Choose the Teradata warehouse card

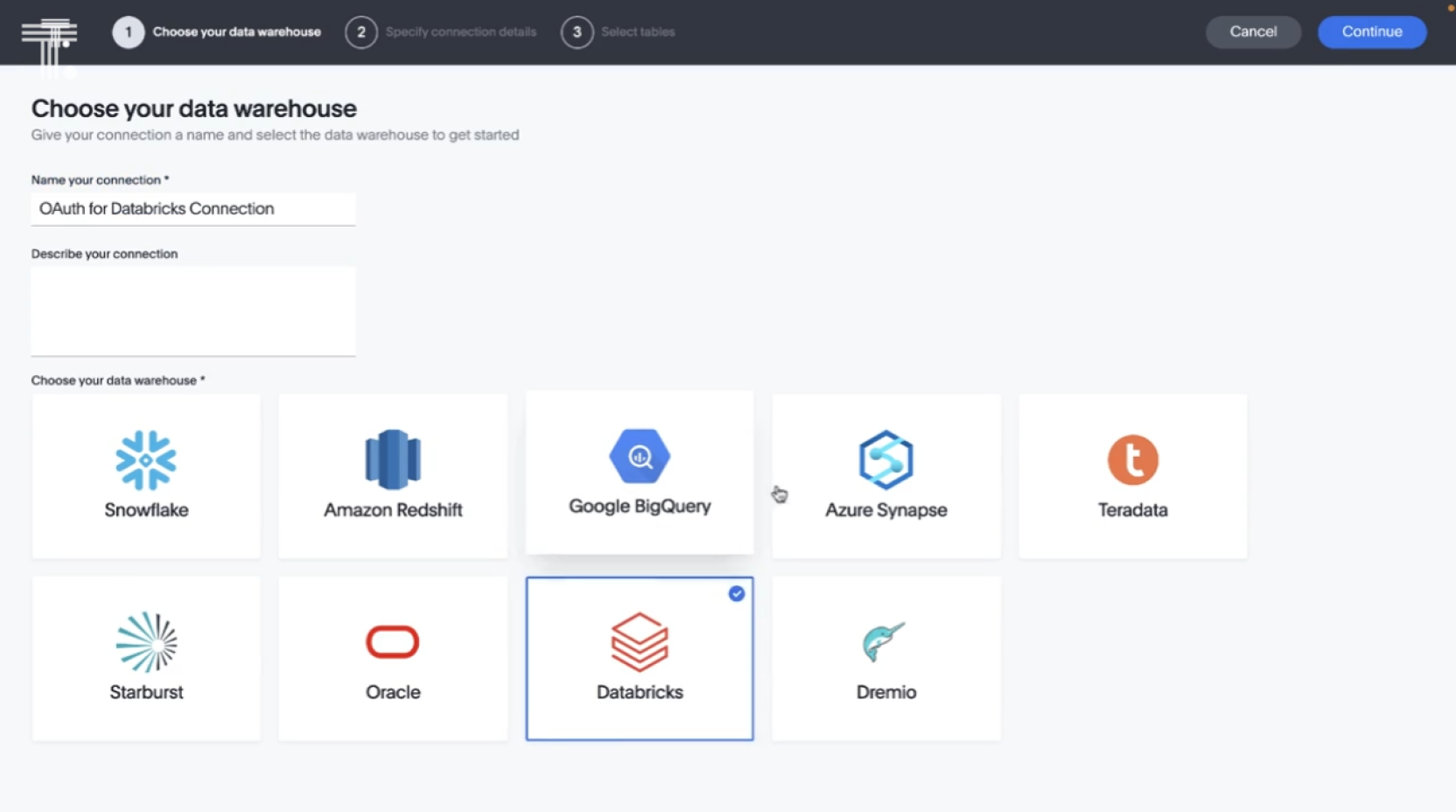1133,476
